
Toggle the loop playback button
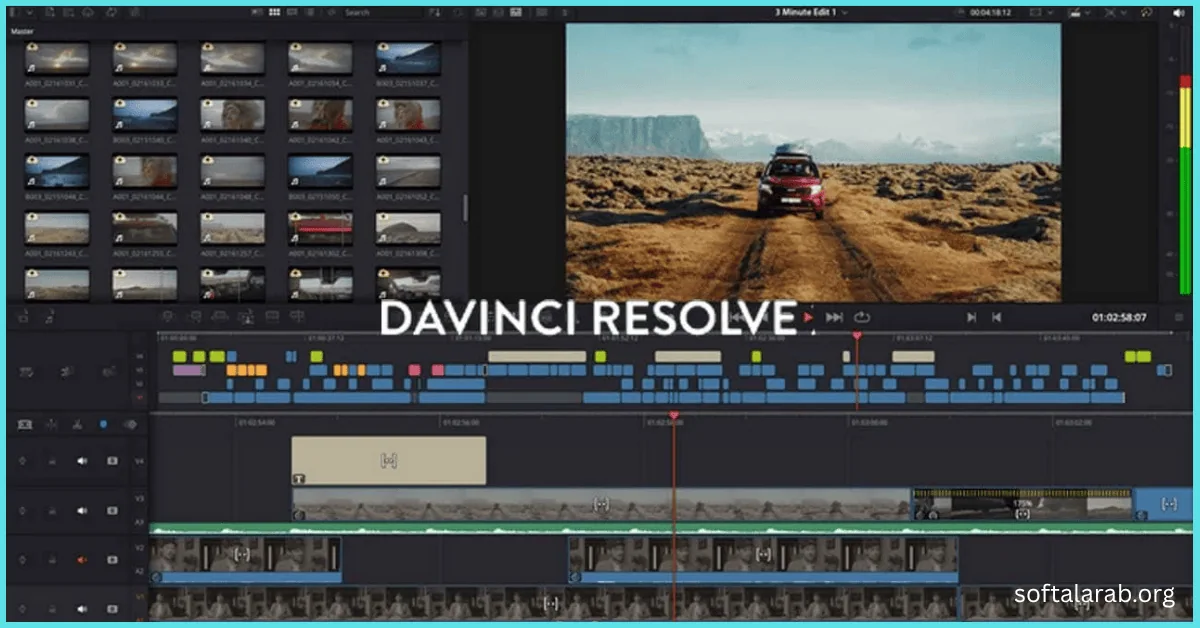(862, 317)
